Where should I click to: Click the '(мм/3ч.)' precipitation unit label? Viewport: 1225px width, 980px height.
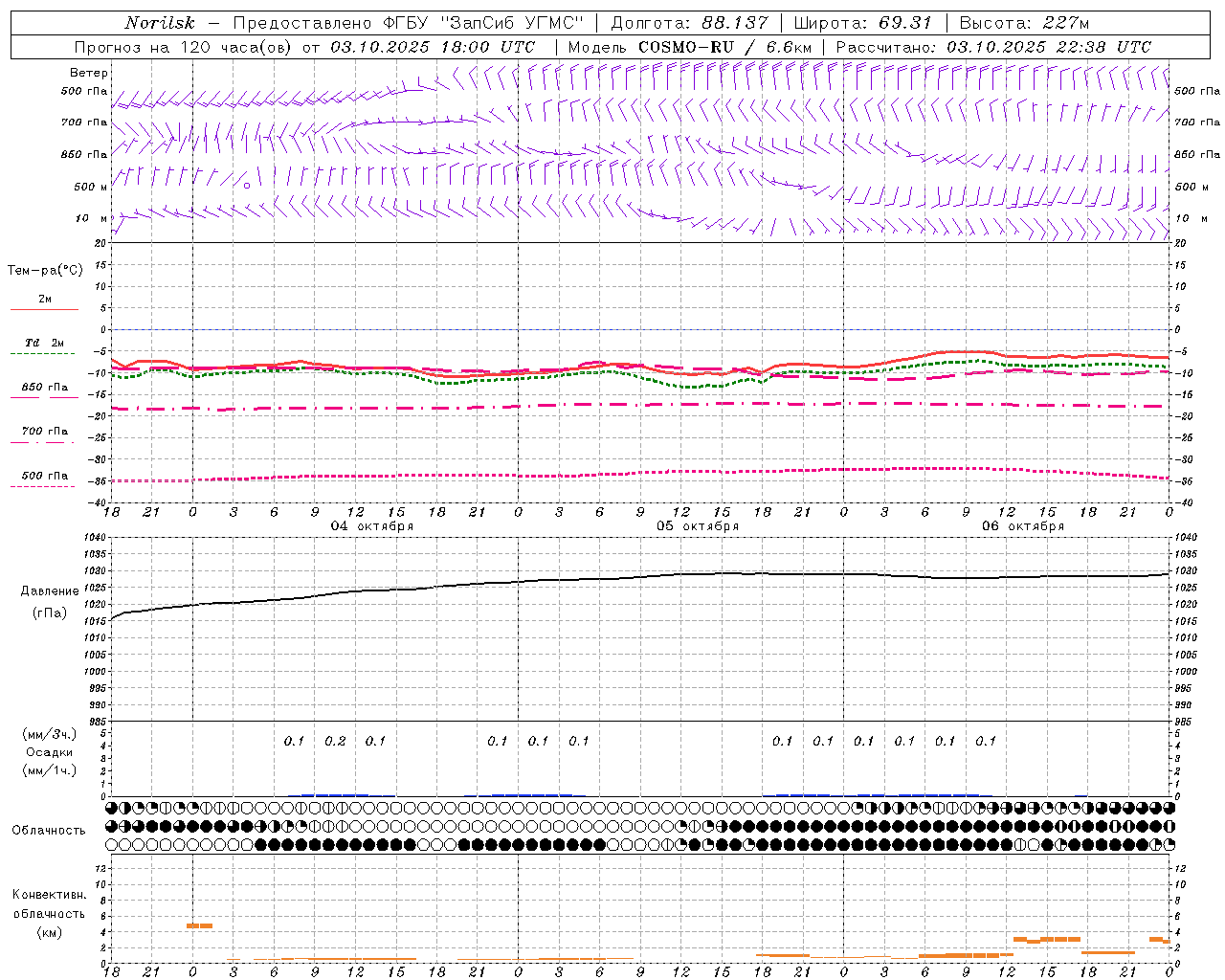[x=50, y=734]
